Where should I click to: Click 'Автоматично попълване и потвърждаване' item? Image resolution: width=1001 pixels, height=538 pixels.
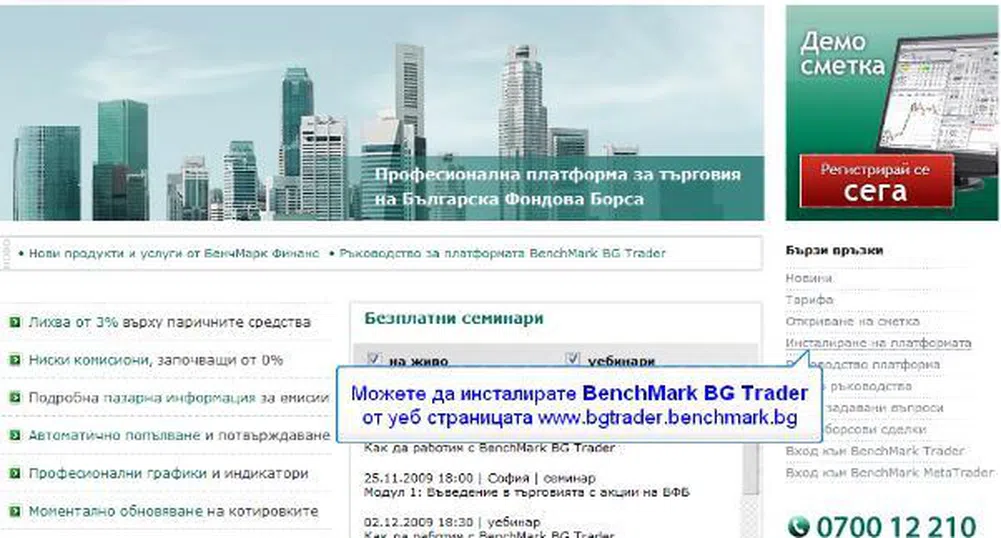tap(179, 435)
